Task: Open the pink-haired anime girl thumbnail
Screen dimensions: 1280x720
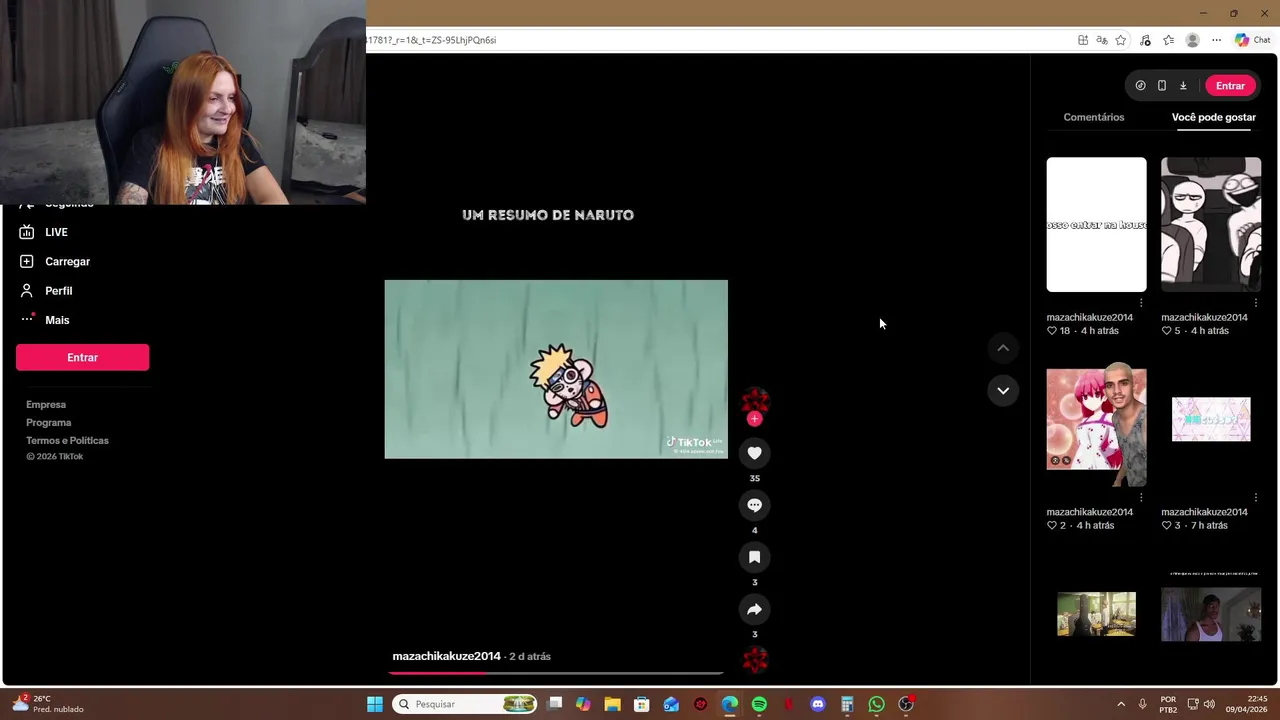Action: pyautogui.click(x=1096, y=420)
